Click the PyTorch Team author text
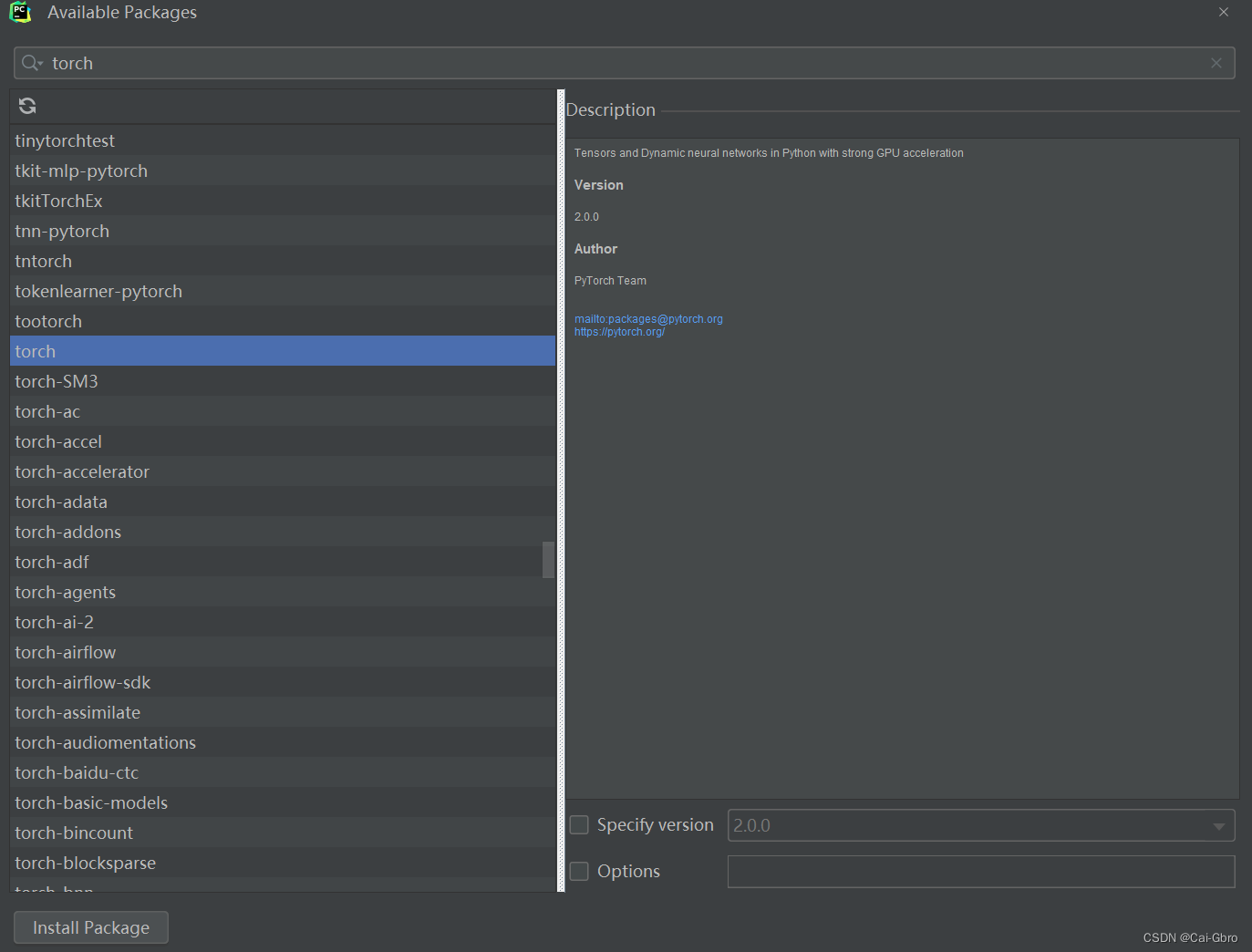The width and height of the screenshot is (1252, 952). tap(610, 281)
